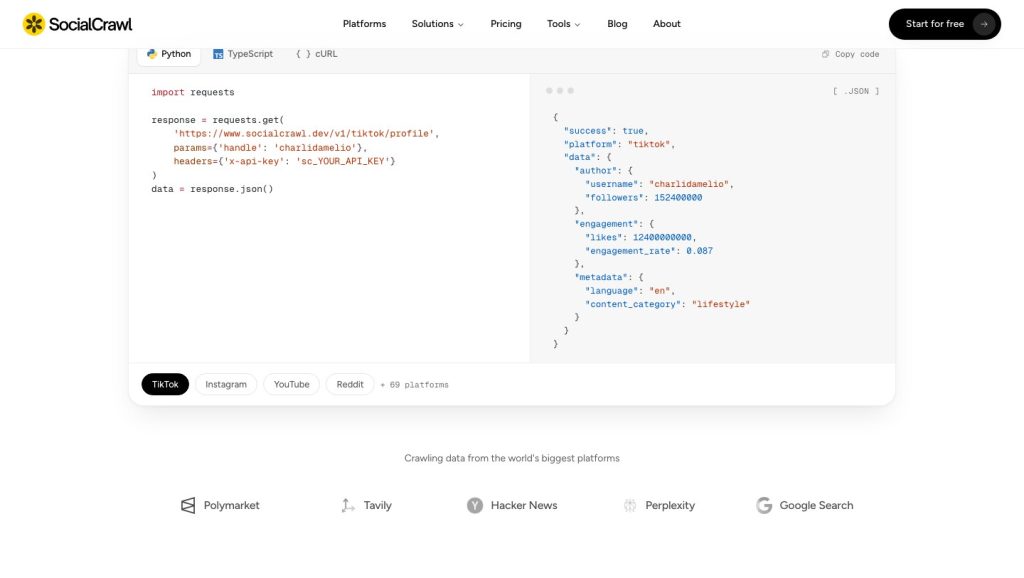
Task: Click the TypeScript TS icon
Action: (218, 54)
